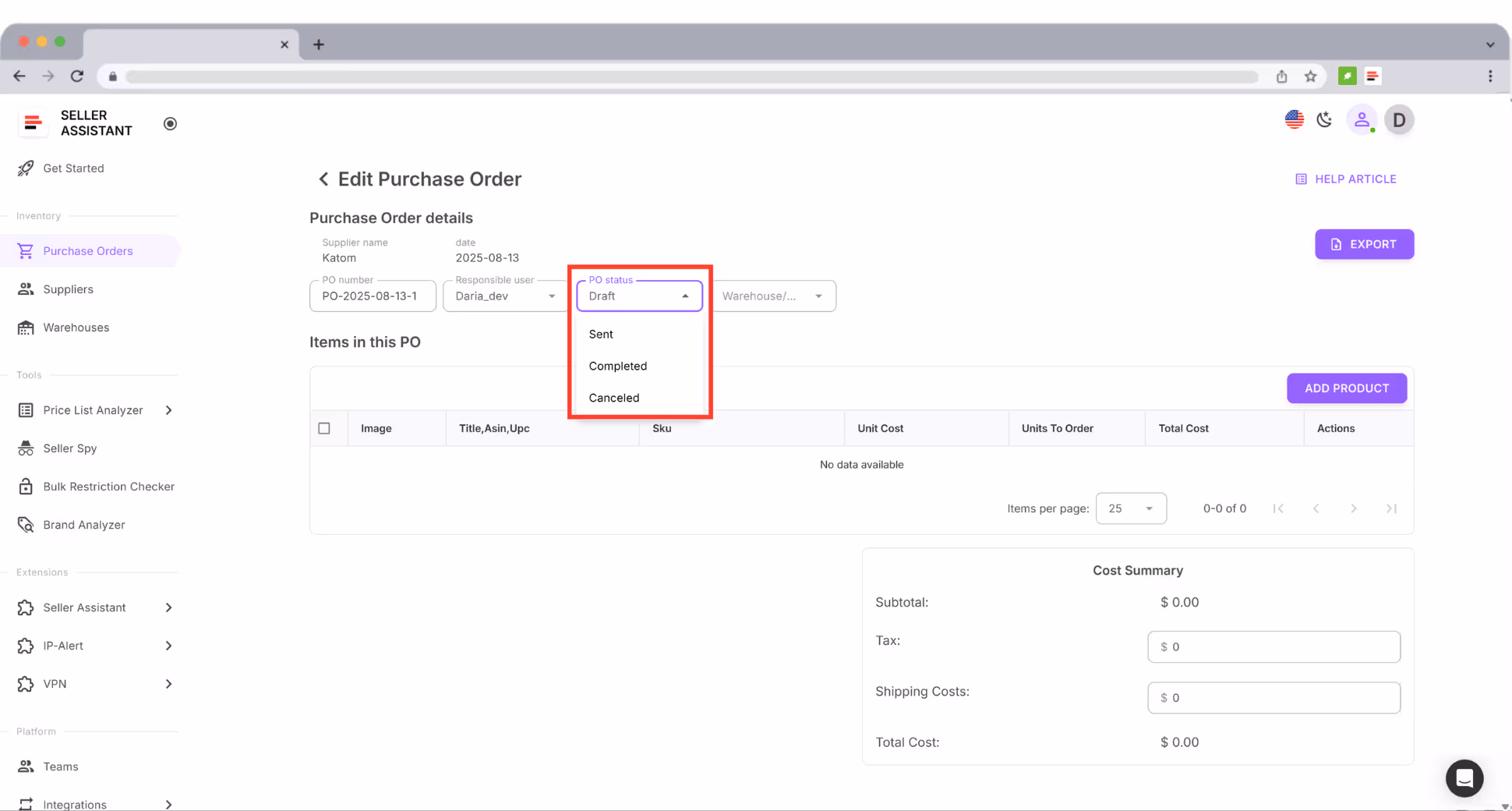Open the chat support widget icon
This screenshot has width=1512, height=811.
click(1464, 777)
